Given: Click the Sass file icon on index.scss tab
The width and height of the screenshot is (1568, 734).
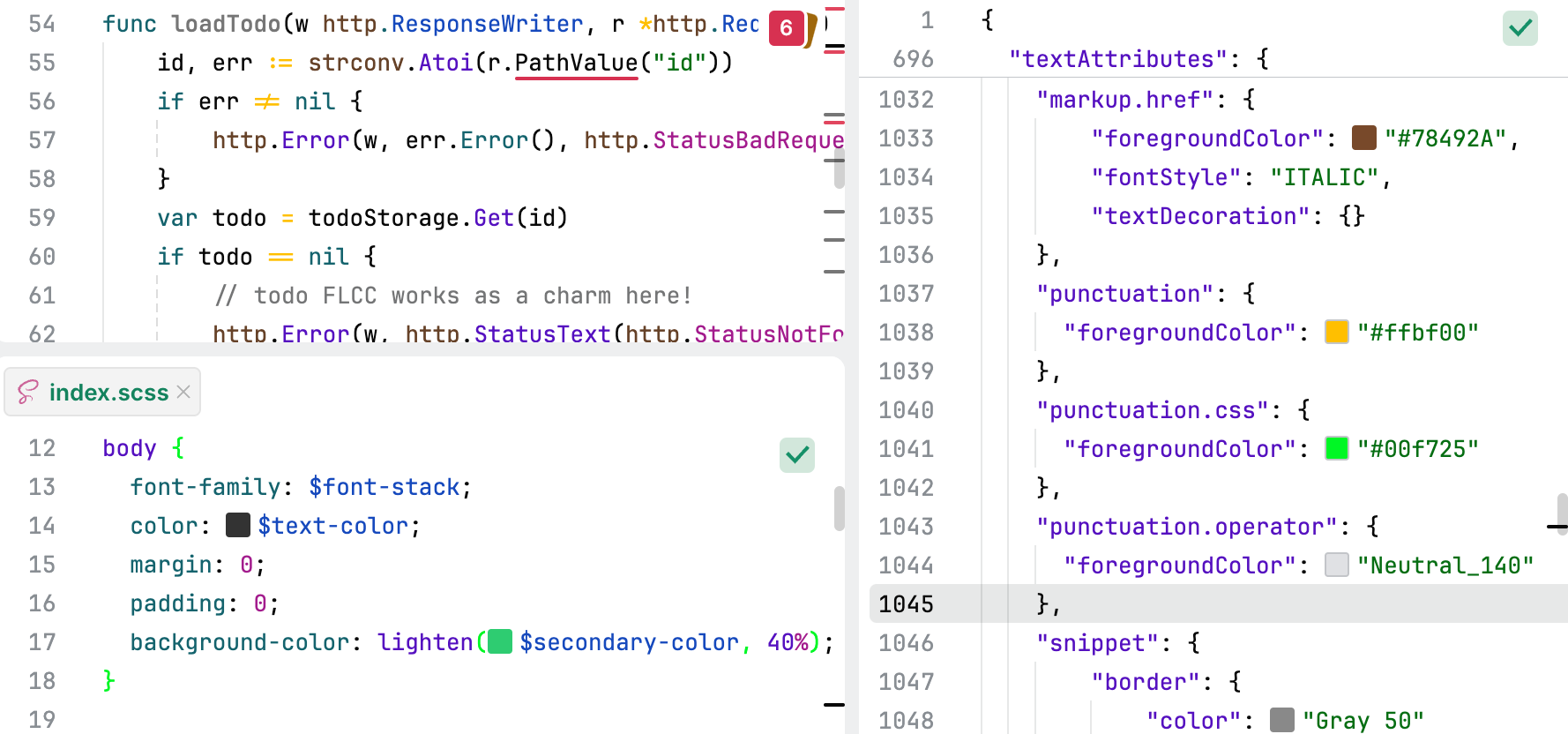Looking at the screenshot, I should (x=27, y=392).
